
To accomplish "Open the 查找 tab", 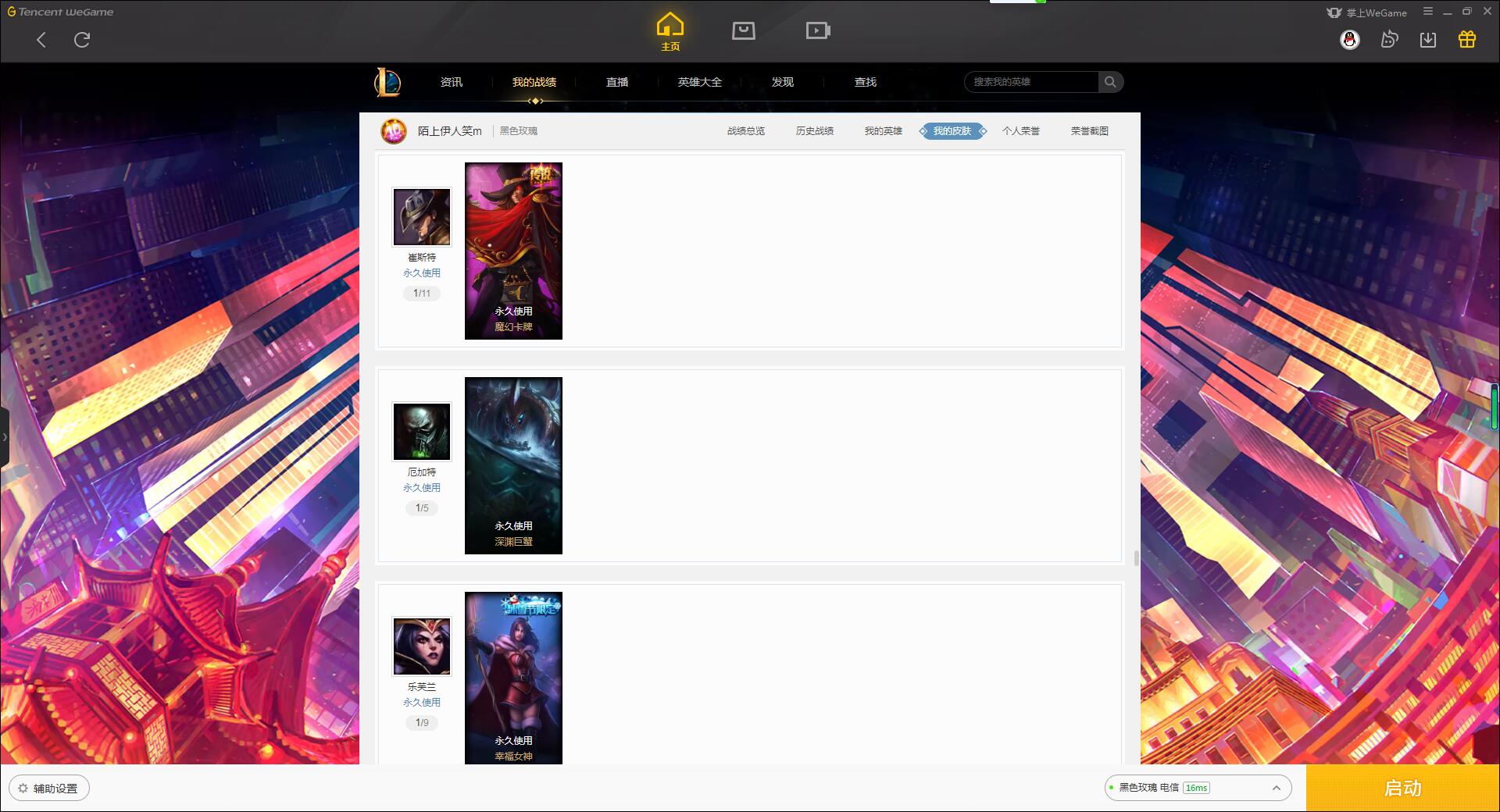I will pyautogui.click(x=866, y=82).
